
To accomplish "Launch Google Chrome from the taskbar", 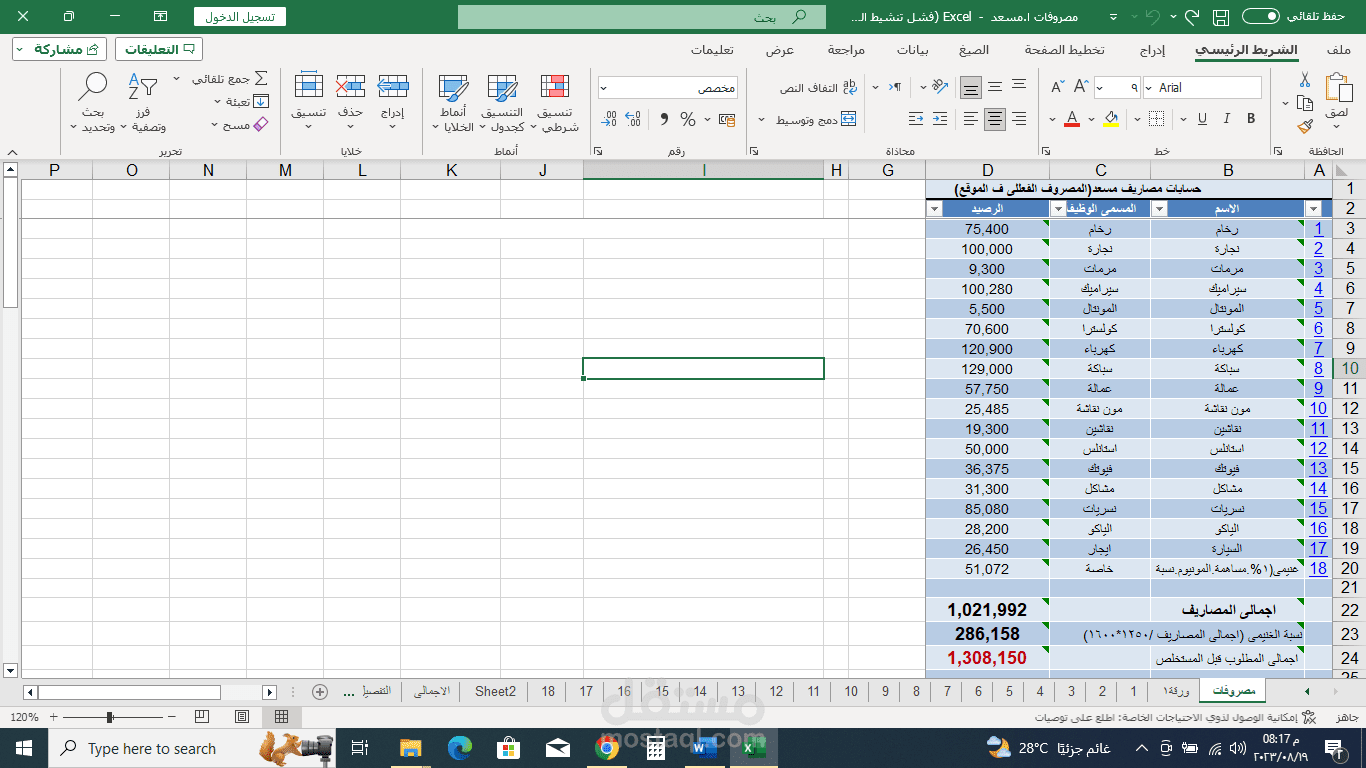I will pos(607,748).
